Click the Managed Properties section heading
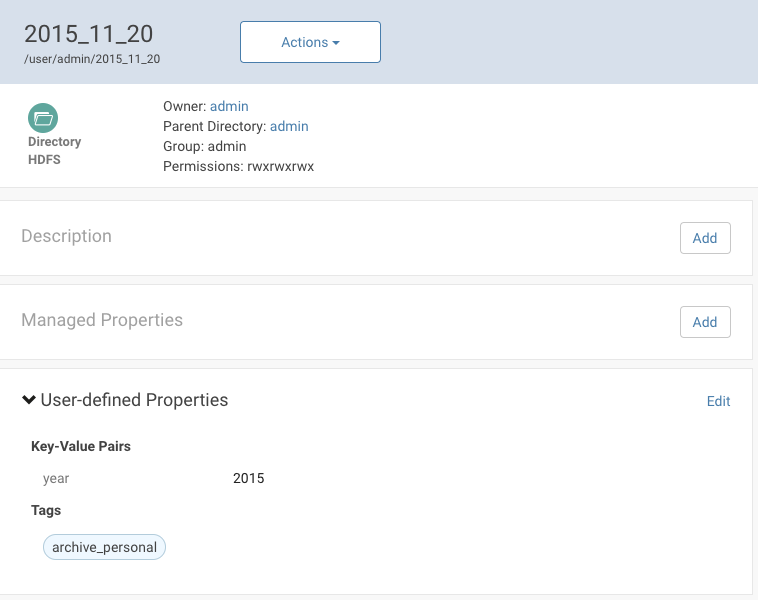Viewport: 758px width, 600px height. tap(102, 320)
